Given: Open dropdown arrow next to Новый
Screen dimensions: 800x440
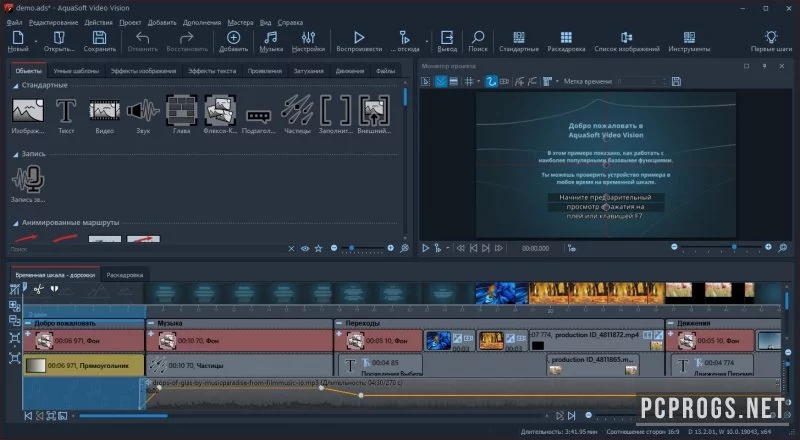Looking at the screenshot, I should (36, 41).
